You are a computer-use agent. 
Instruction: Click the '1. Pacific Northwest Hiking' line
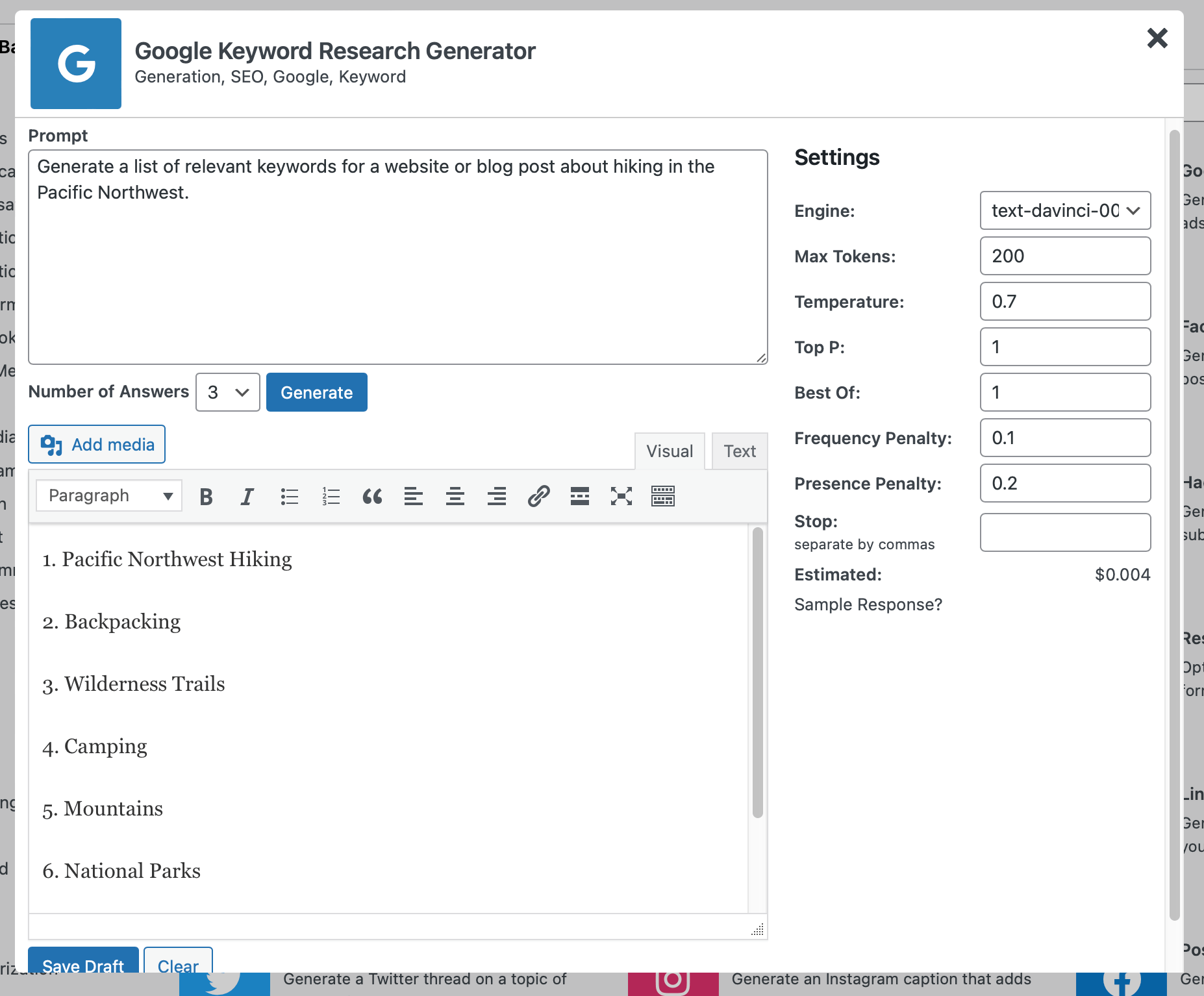click(167, 559)
